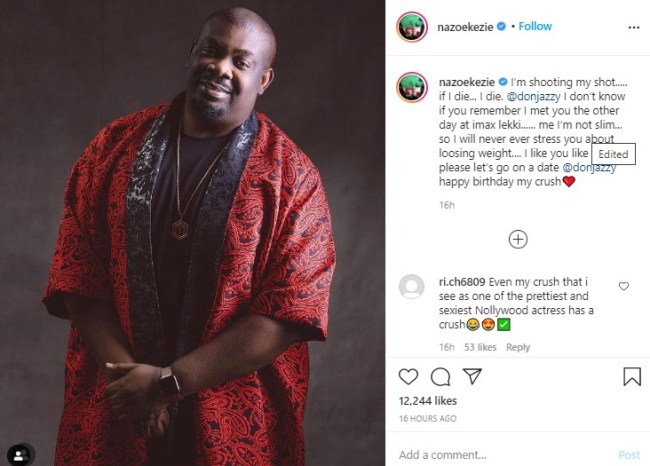Like the post with heart icon
The width and height of the screenshot is (650, 466).
pyautogui.click(x=408, y=377)
